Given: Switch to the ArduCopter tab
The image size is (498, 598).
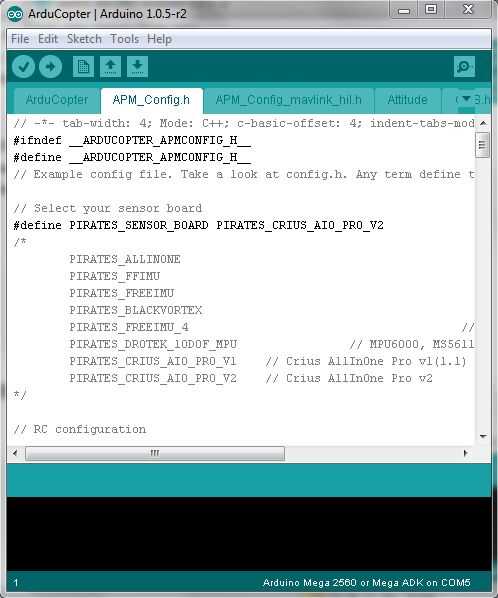Looking at the screenshot, I should point(57,100).
